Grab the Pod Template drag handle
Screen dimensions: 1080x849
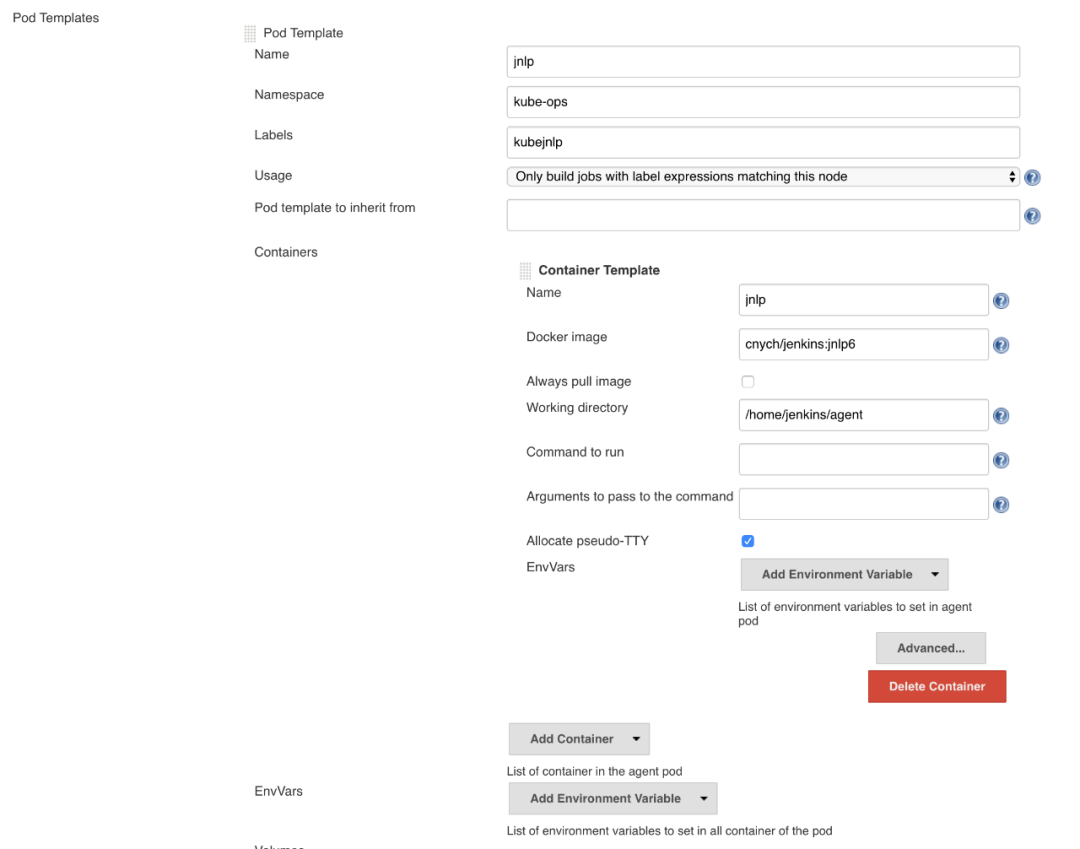[250, 34]
